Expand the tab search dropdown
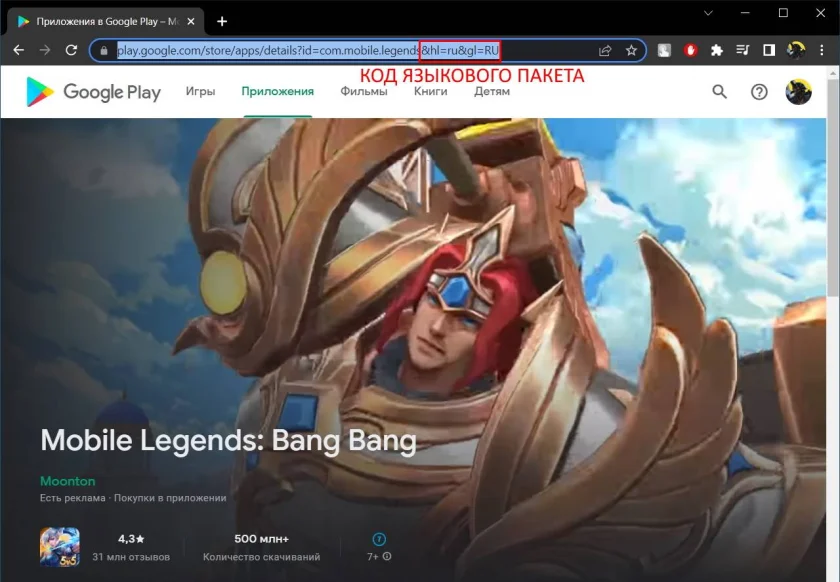Screen dimensions: 840x582 pyautogui.click(x=708, y=13)
